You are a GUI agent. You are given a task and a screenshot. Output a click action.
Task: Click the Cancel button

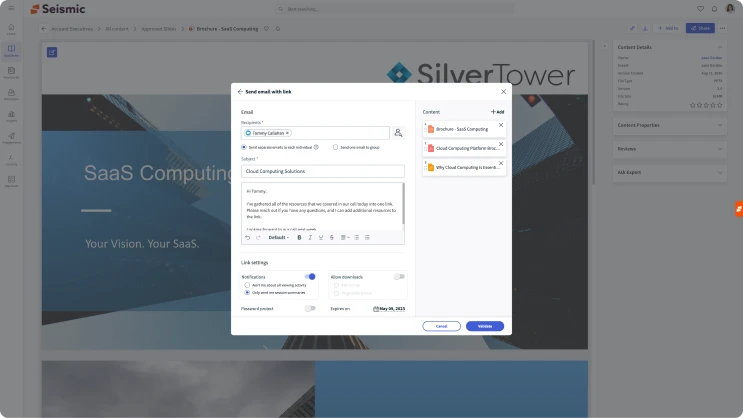click(x=441, y=326)
